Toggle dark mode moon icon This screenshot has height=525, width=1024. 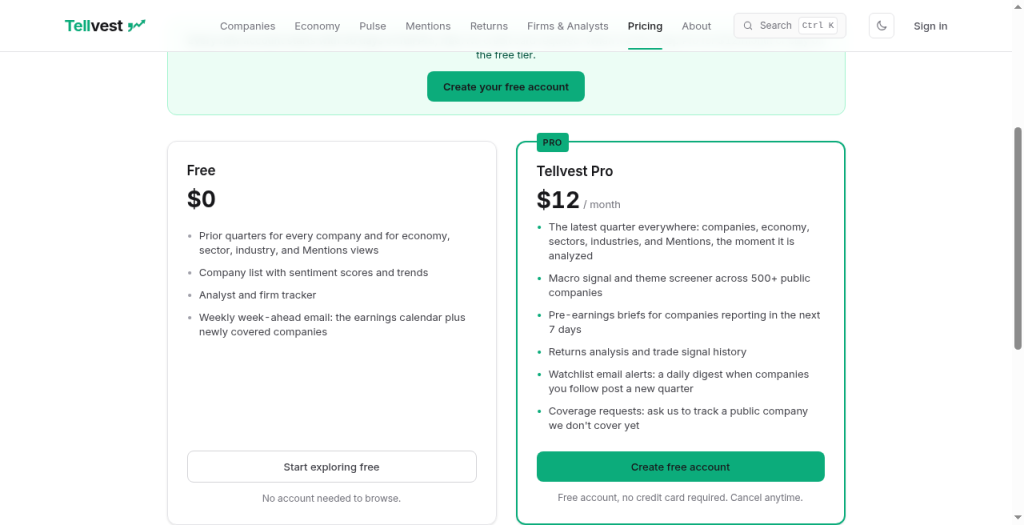click(x=881, y=26)
